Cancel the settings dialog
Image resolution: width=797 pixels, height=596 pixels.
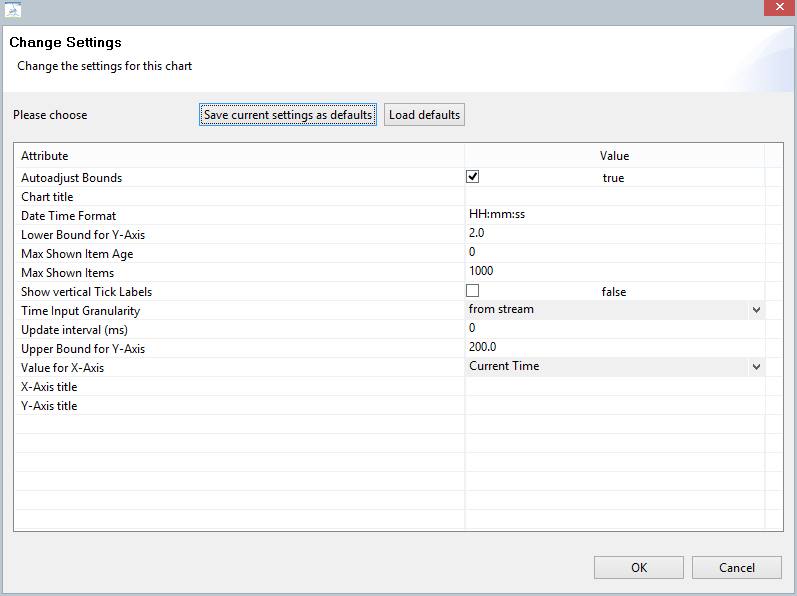[736, 568]
